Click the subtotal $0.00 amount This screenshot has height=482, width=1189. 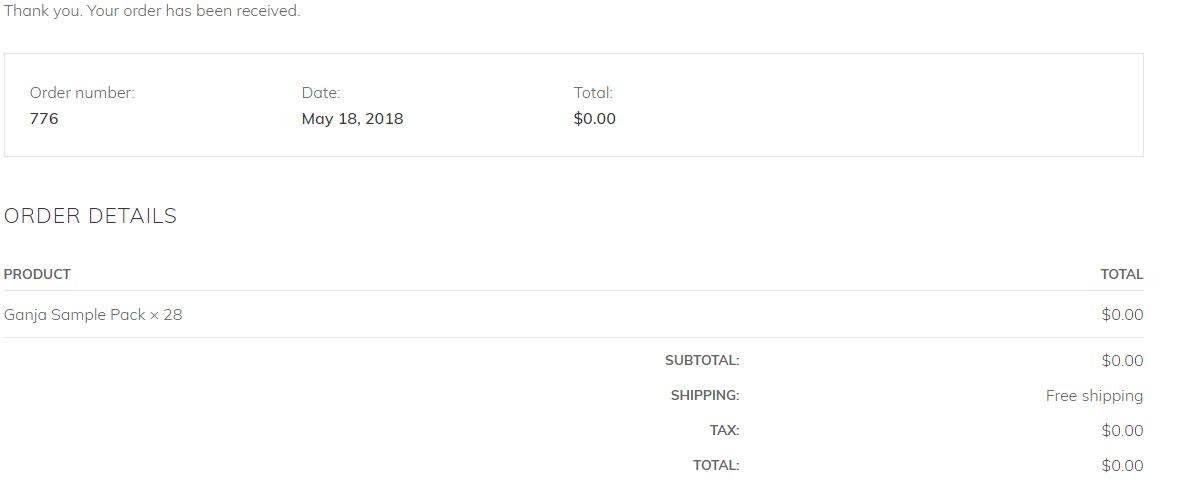pos(1122,361)
